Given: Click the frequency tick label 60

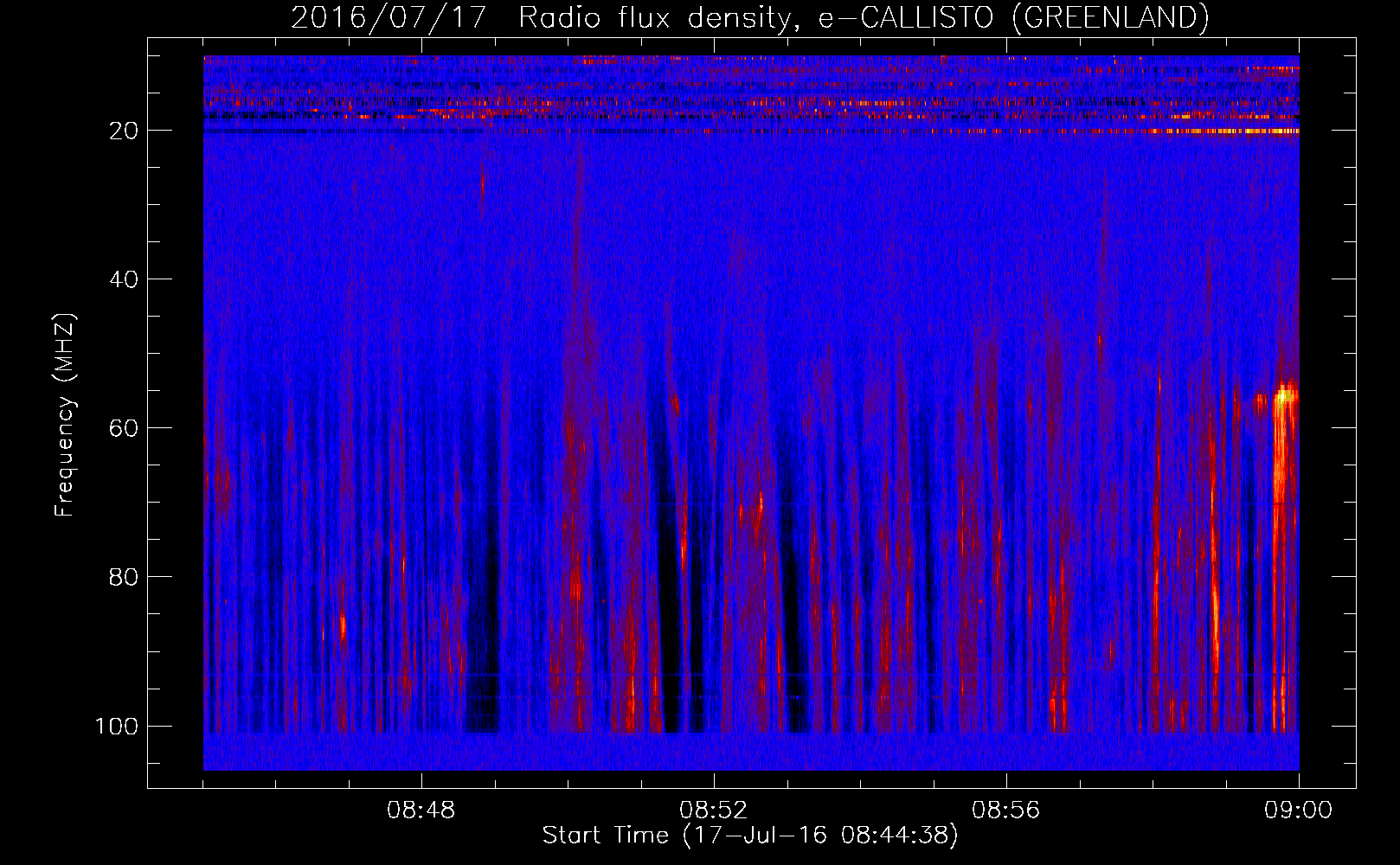Looking at the screenshot, I should (124, 428).
